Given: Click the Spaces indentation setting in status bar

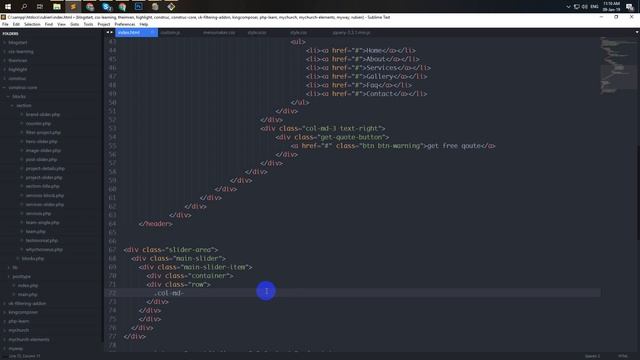Looking at the screenshot, I should 592,356.
